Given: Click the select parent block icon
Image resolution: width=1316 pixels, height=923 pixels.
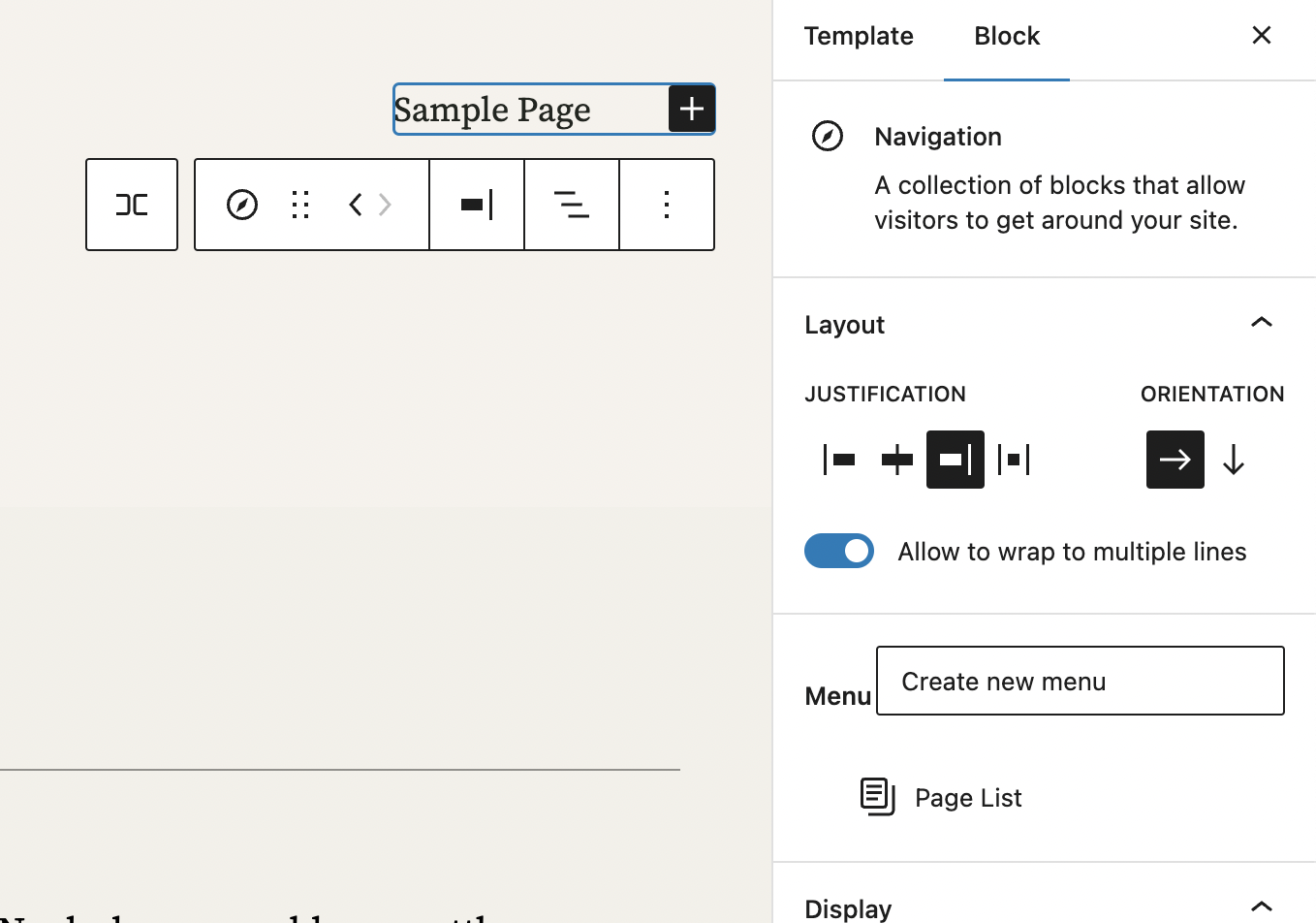Looking at the screenshot, I should (x=132, y=205).
